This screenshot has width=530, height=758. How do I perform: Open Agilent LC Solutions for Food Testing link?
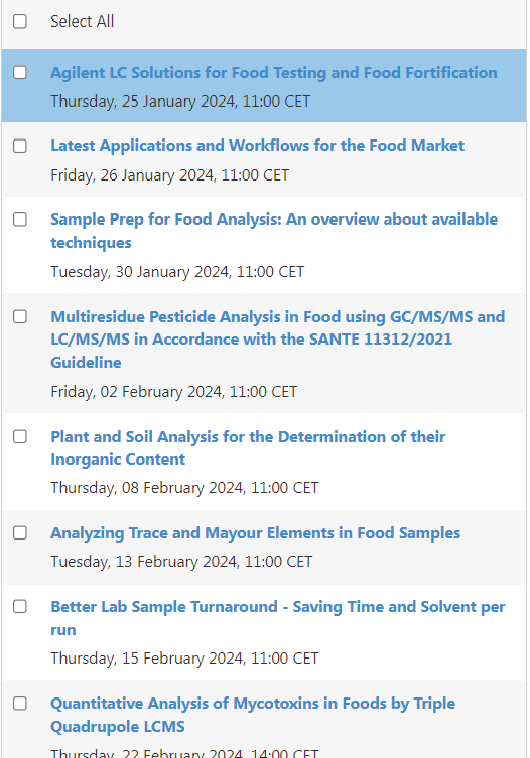click(274, 73)
